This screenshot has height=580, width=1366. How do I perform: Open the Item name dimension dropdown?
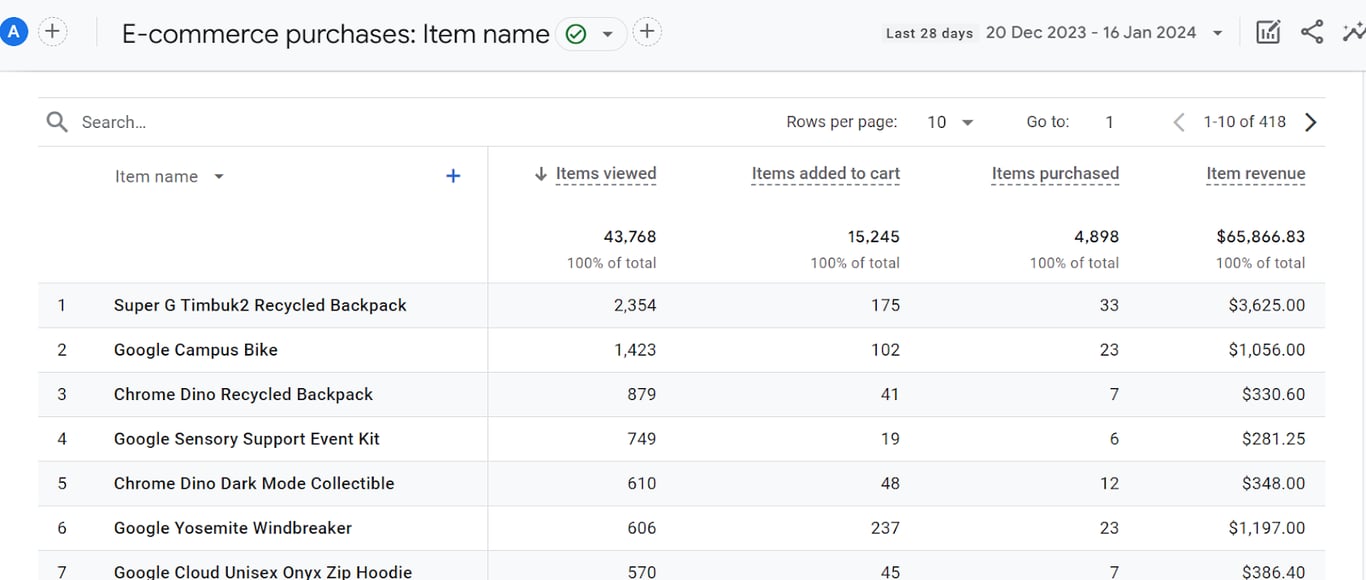pyautogui.click(x=170, y=177)
